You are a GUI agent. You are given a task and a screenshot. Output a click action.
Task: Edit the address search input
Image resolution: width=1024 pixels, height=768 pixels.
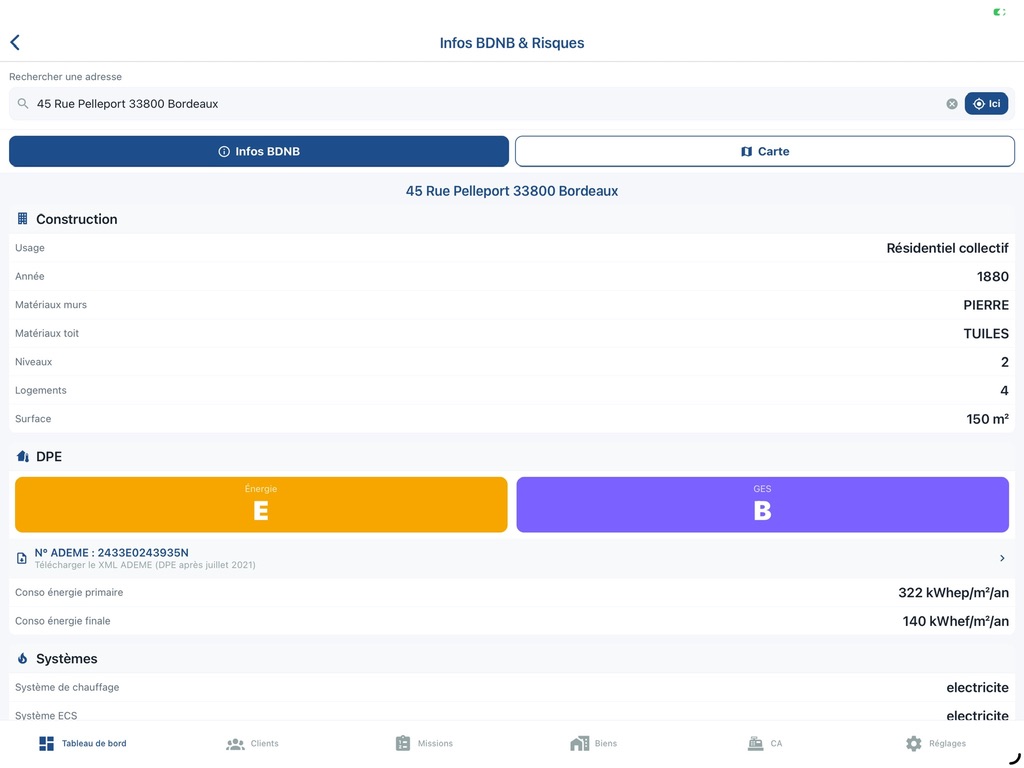click(480, 104)
